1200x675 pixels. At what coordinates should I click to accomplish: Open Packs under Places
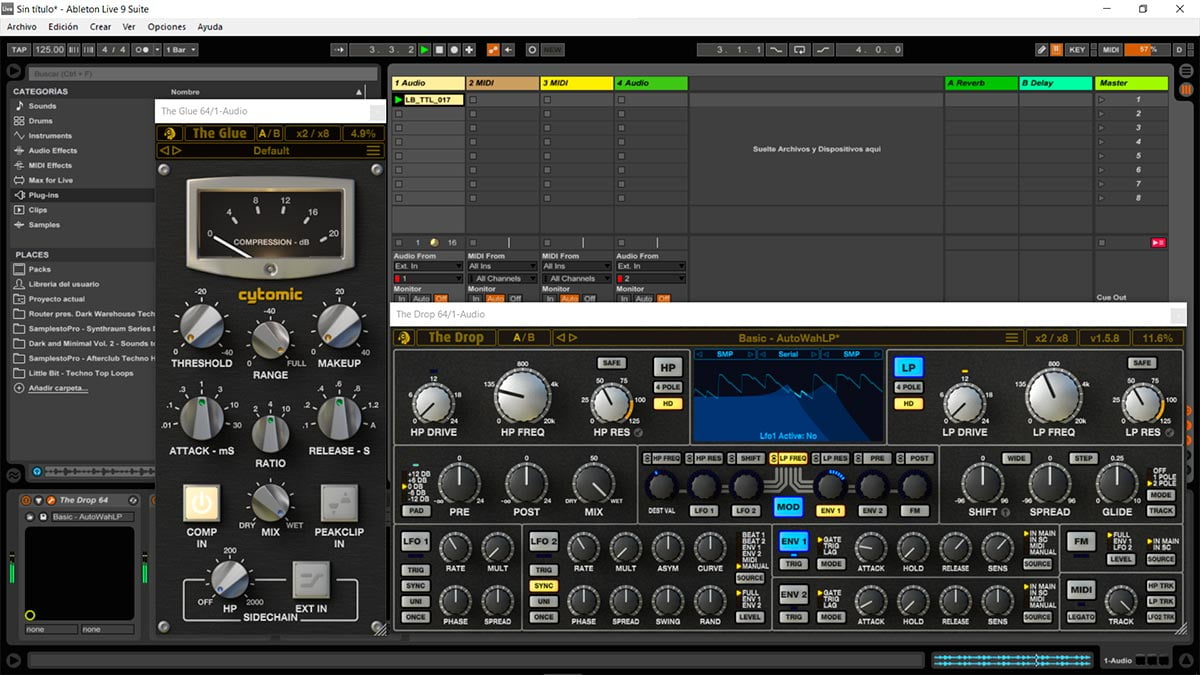[x=39, y=269]
